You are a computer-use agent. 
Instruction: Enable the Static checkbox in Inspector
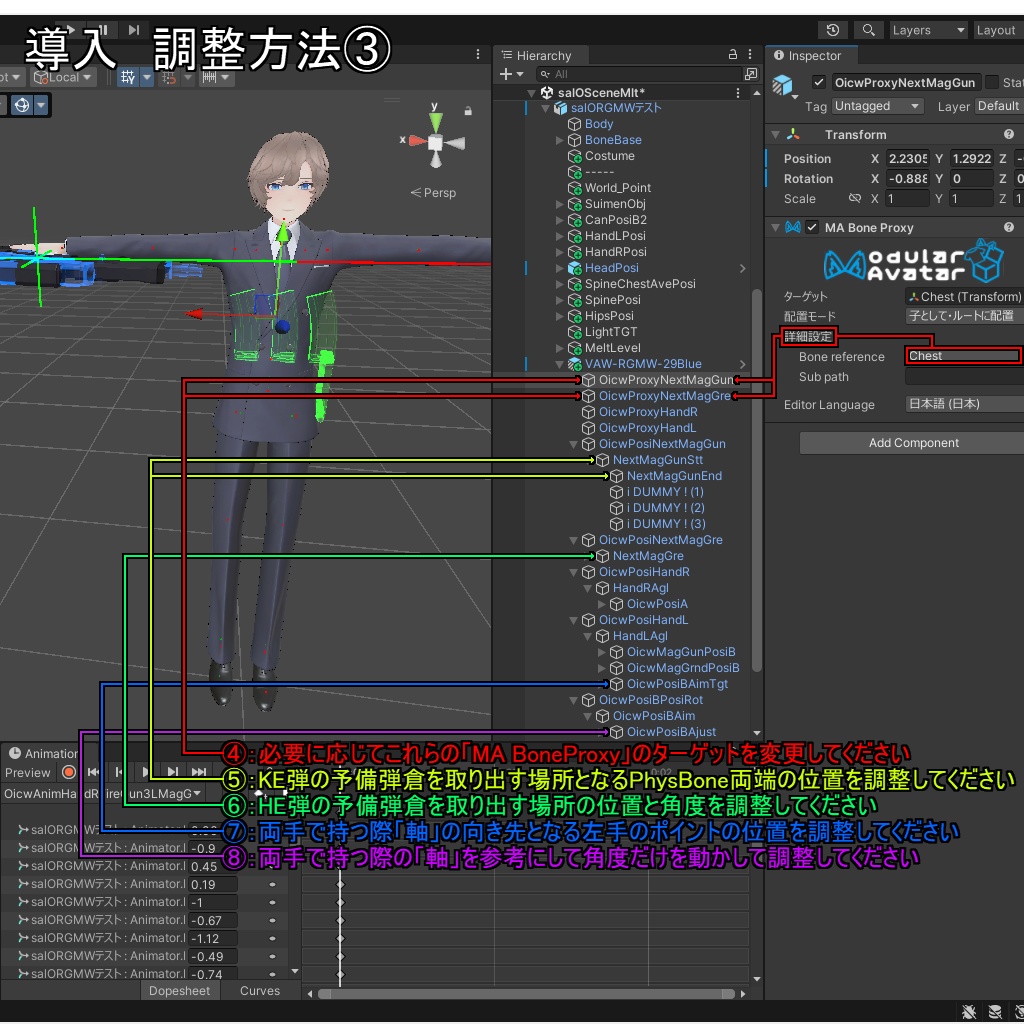990,82
